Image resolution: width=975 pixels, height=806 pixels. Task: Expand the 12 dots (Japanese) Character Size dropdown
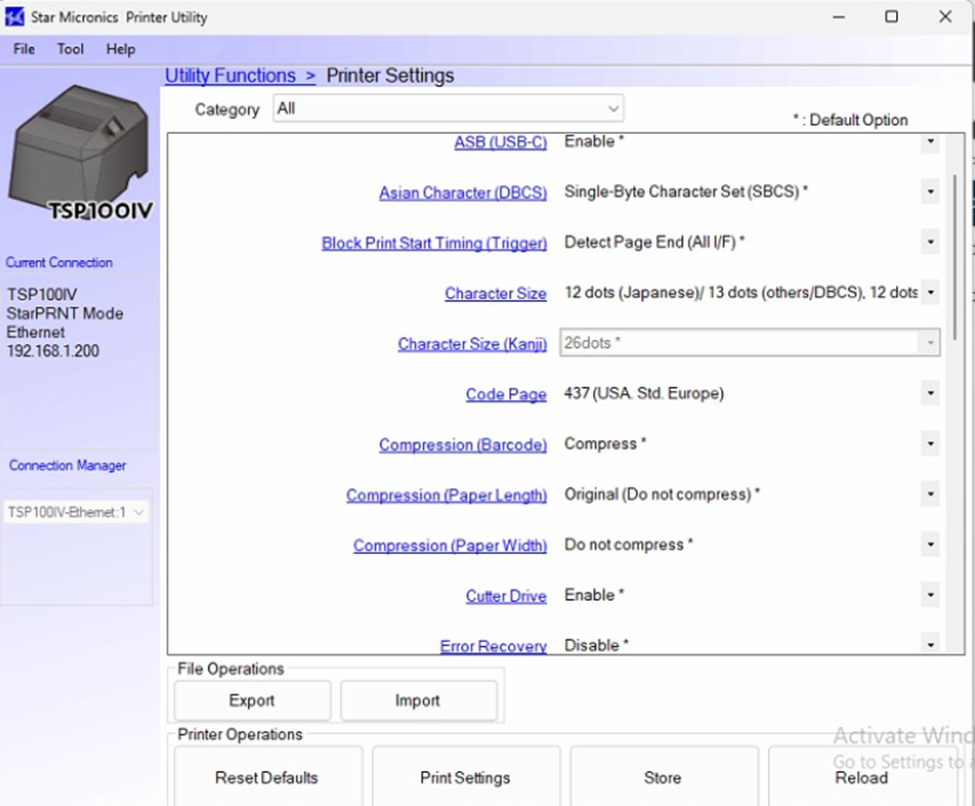(x=930, y=292)
